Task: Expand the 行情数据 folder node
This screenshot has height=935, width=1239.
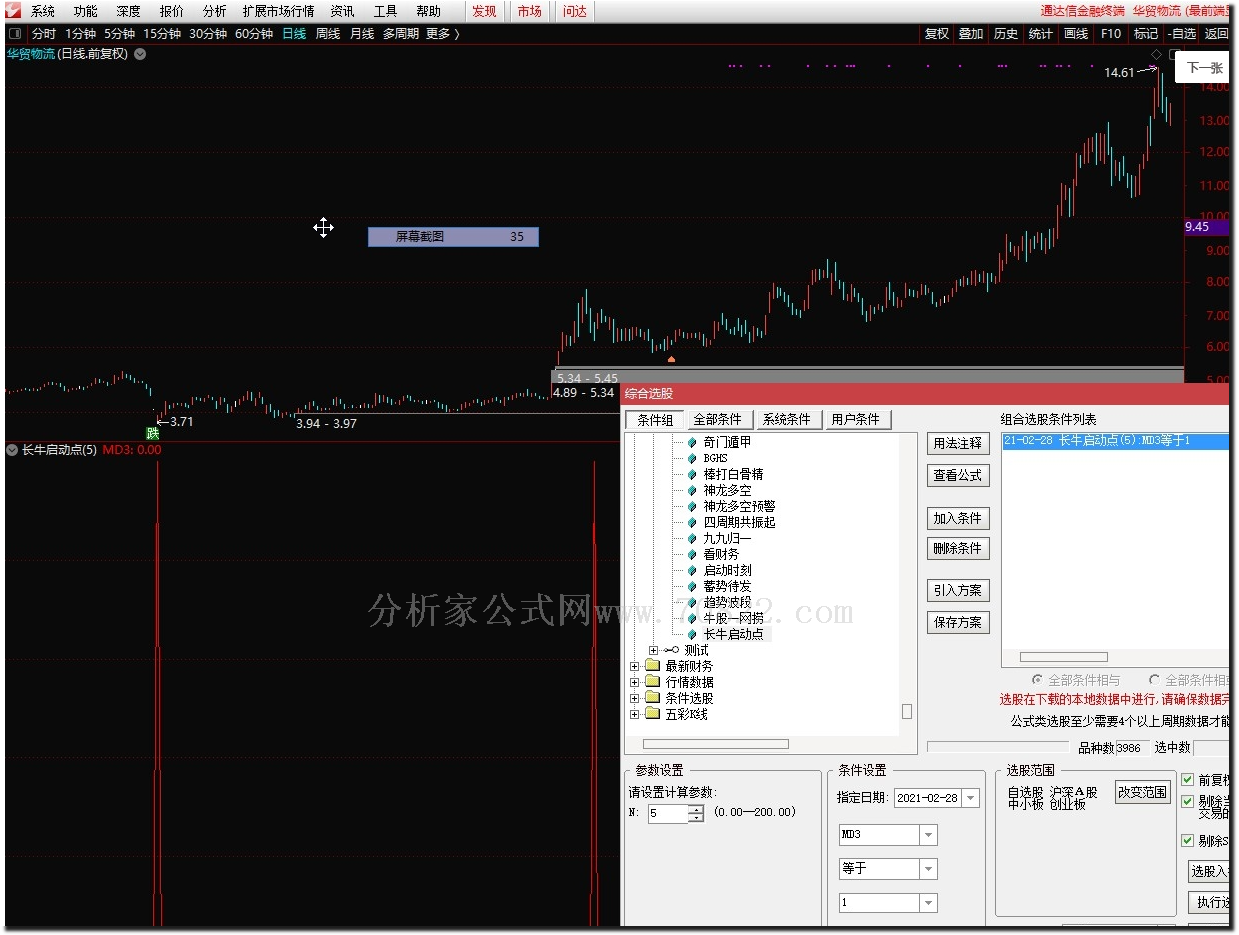Action: coord(635,682)
